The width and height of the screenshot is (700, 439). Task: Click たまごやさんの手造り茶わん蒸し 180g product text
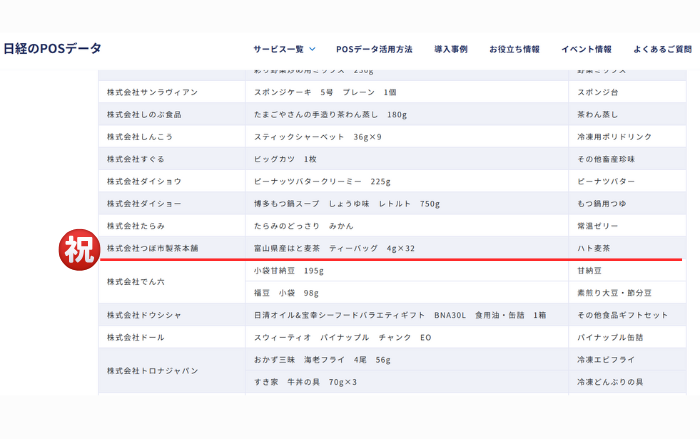(330, 114)
